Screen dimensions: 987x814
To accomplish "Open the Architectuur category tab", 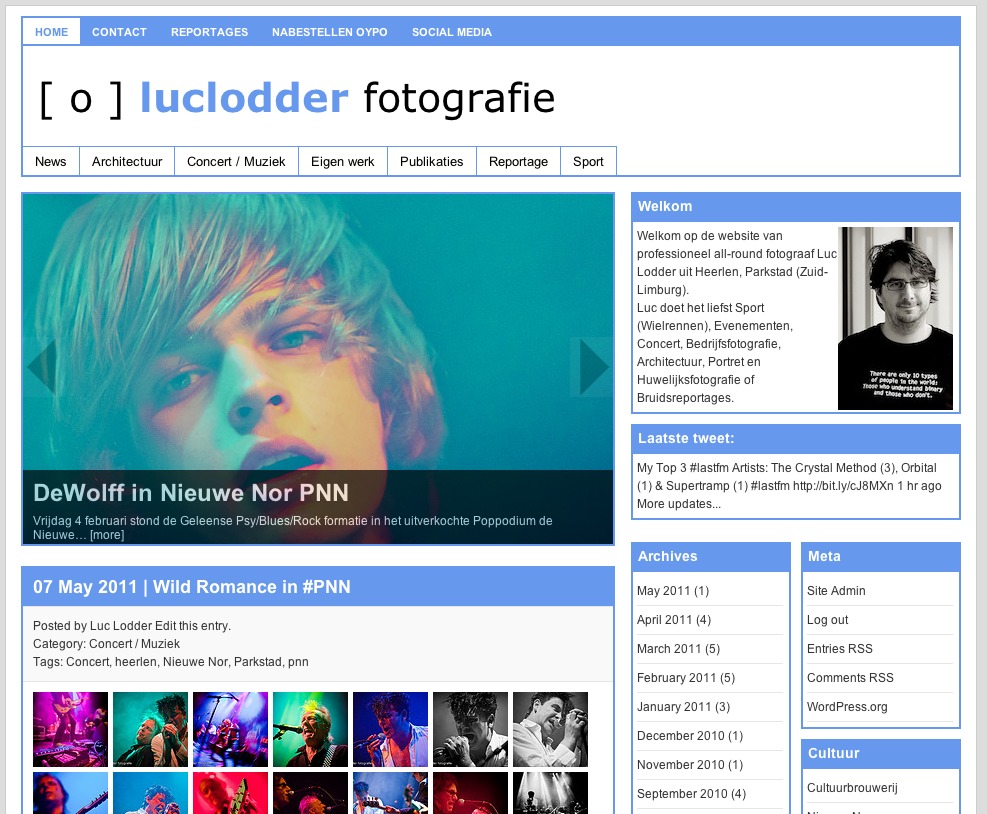I will 127,161.
